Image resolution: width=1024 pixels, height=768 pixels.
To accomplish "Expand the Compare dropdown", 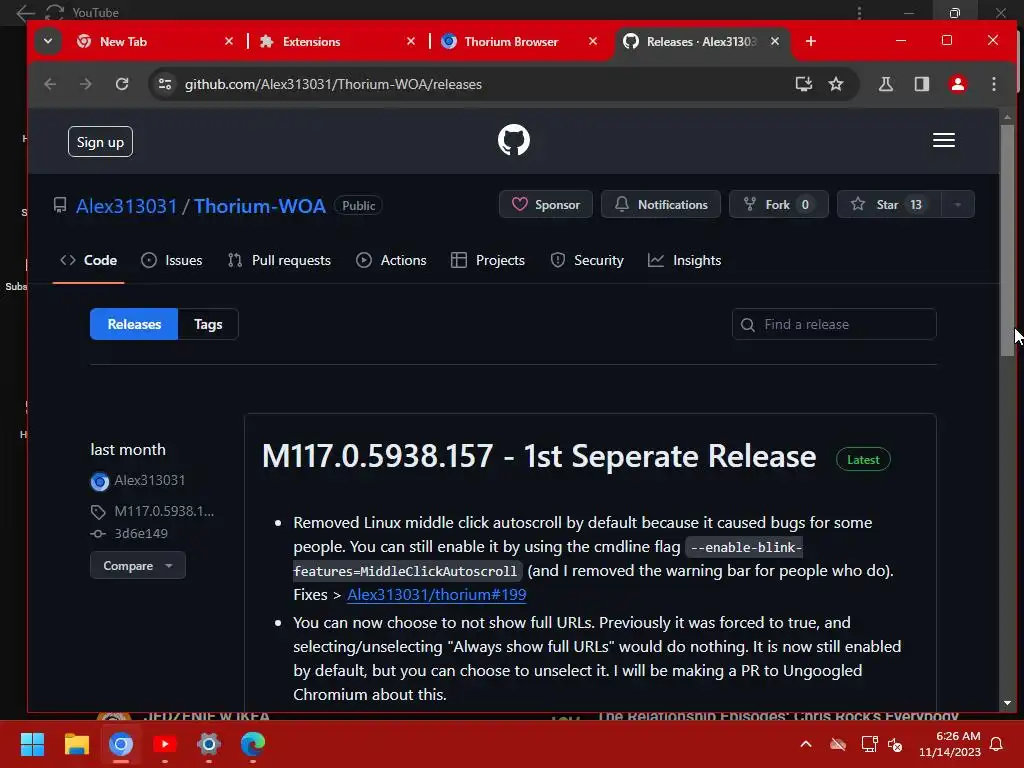I will 138,566.
